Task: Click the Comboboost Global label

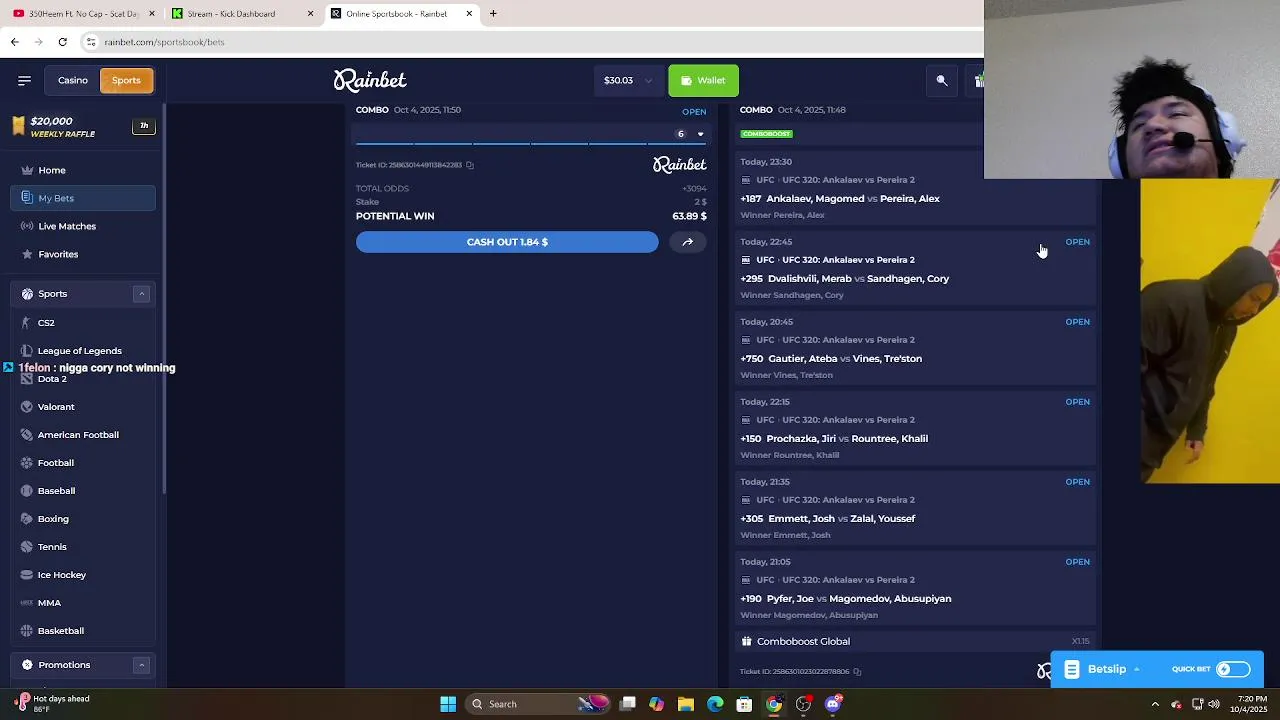Action: coord(803,641)
